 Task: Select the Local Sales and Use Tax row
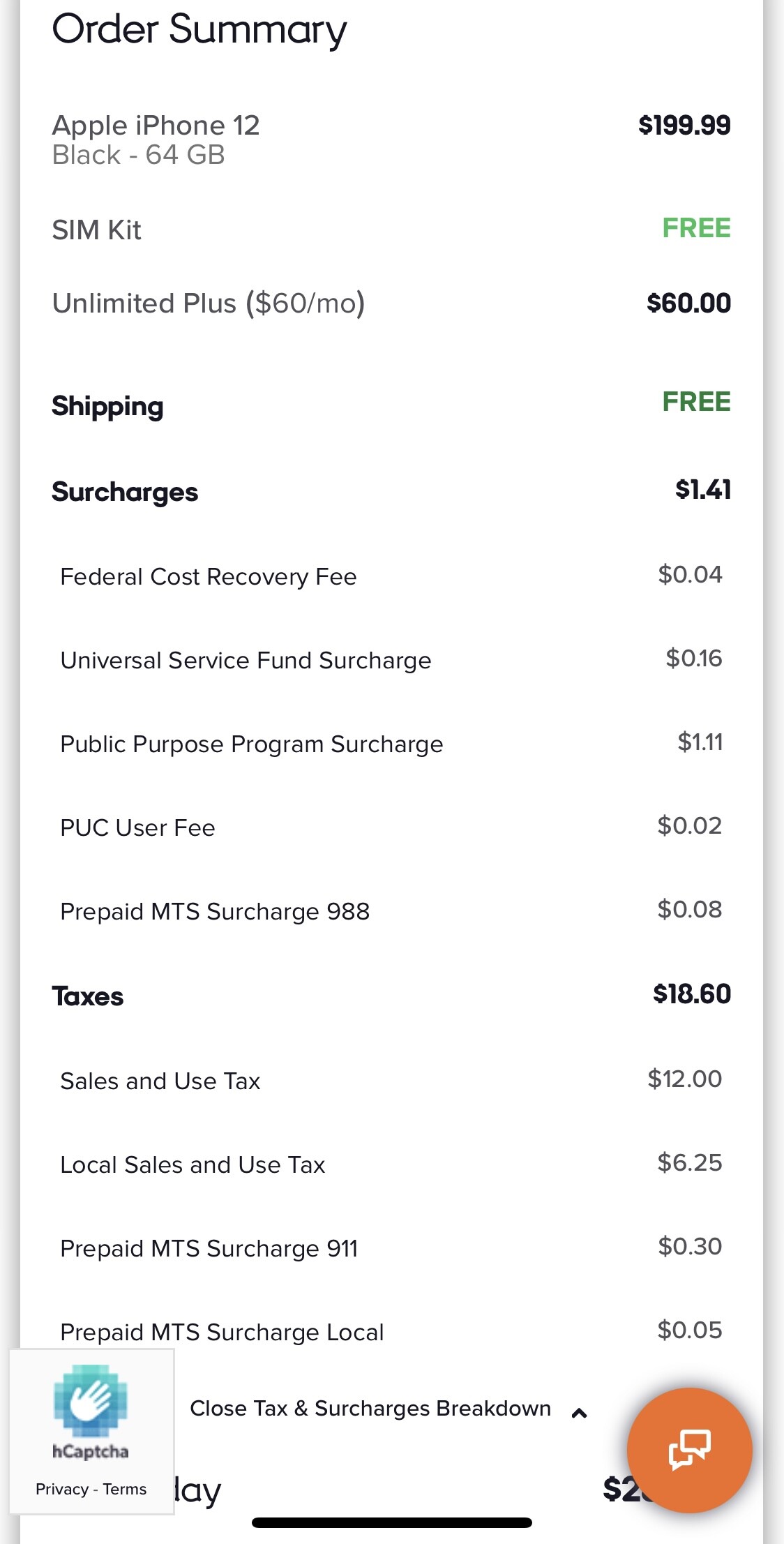pos(193,1164)
